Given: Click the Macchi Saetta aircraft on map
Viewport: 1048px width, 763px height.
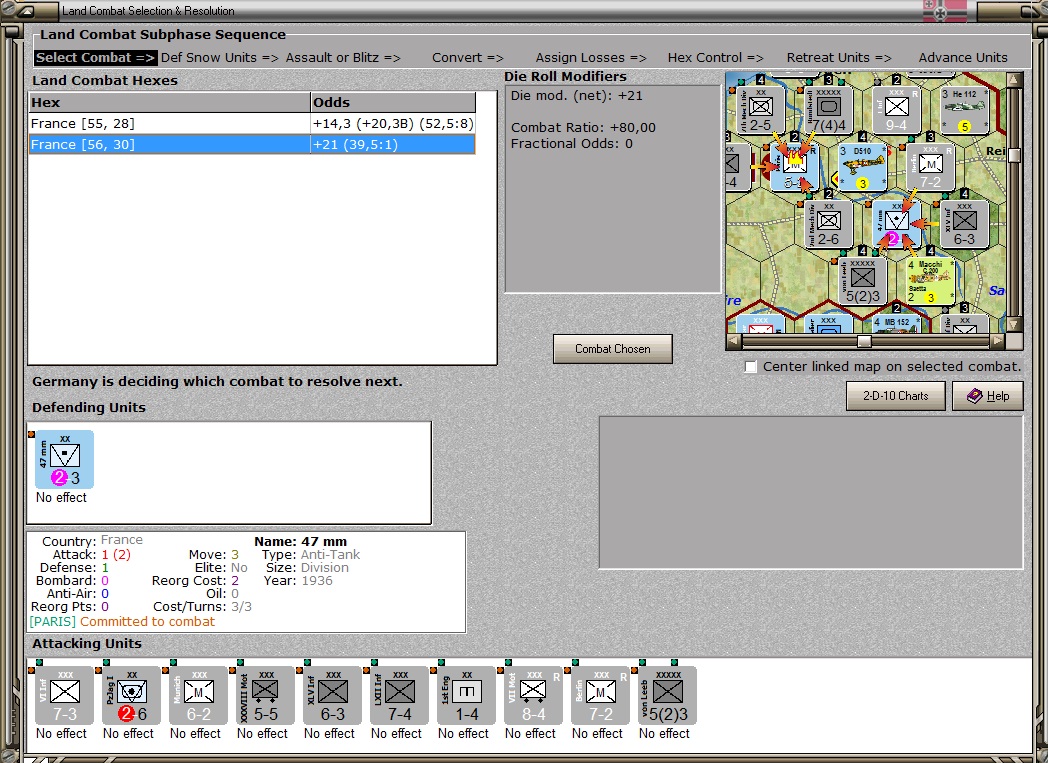Looking at the screenshot, I should point(930,282).
